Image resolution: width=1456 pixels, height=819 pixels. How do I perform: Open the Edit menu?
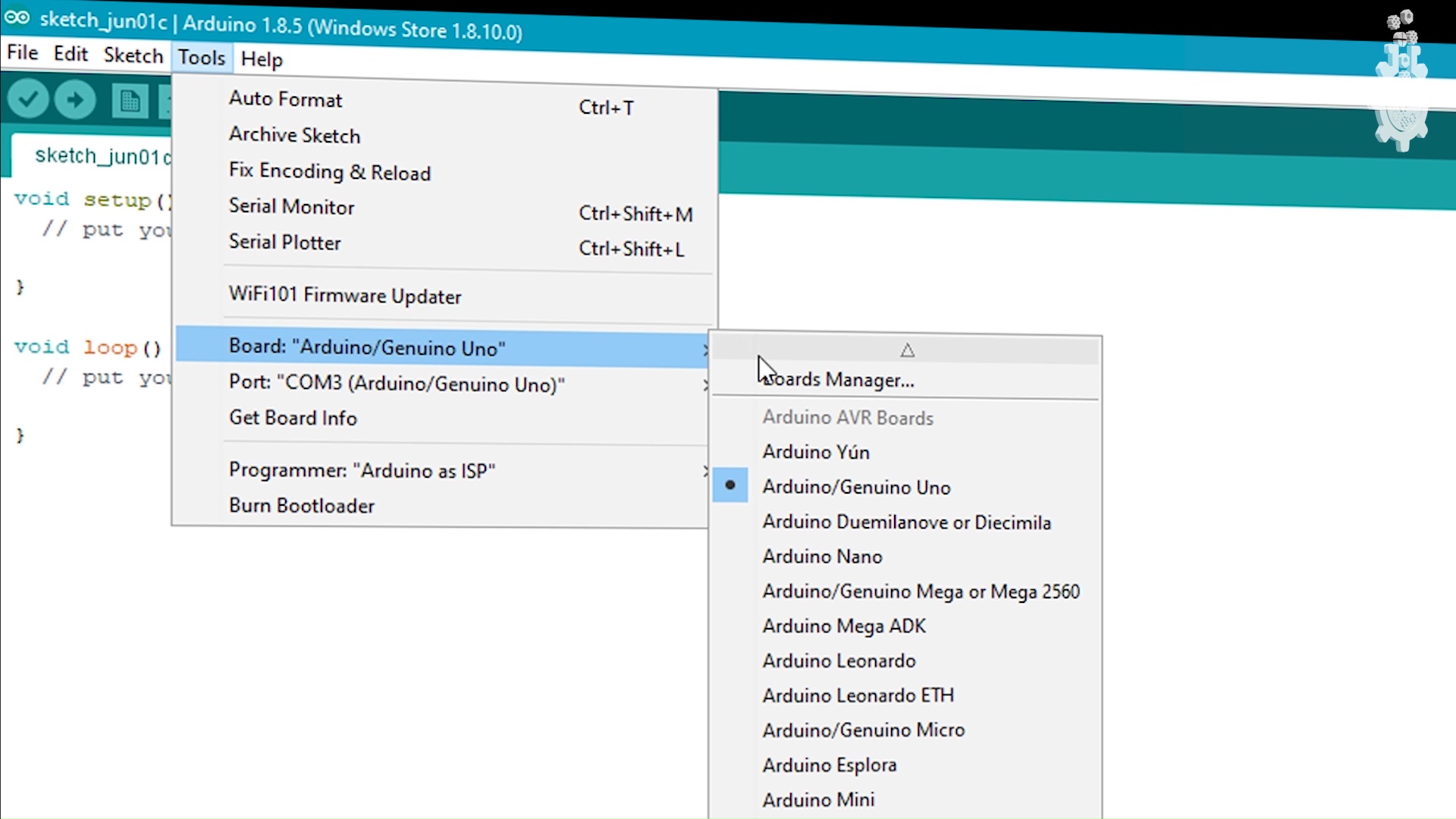71,54
